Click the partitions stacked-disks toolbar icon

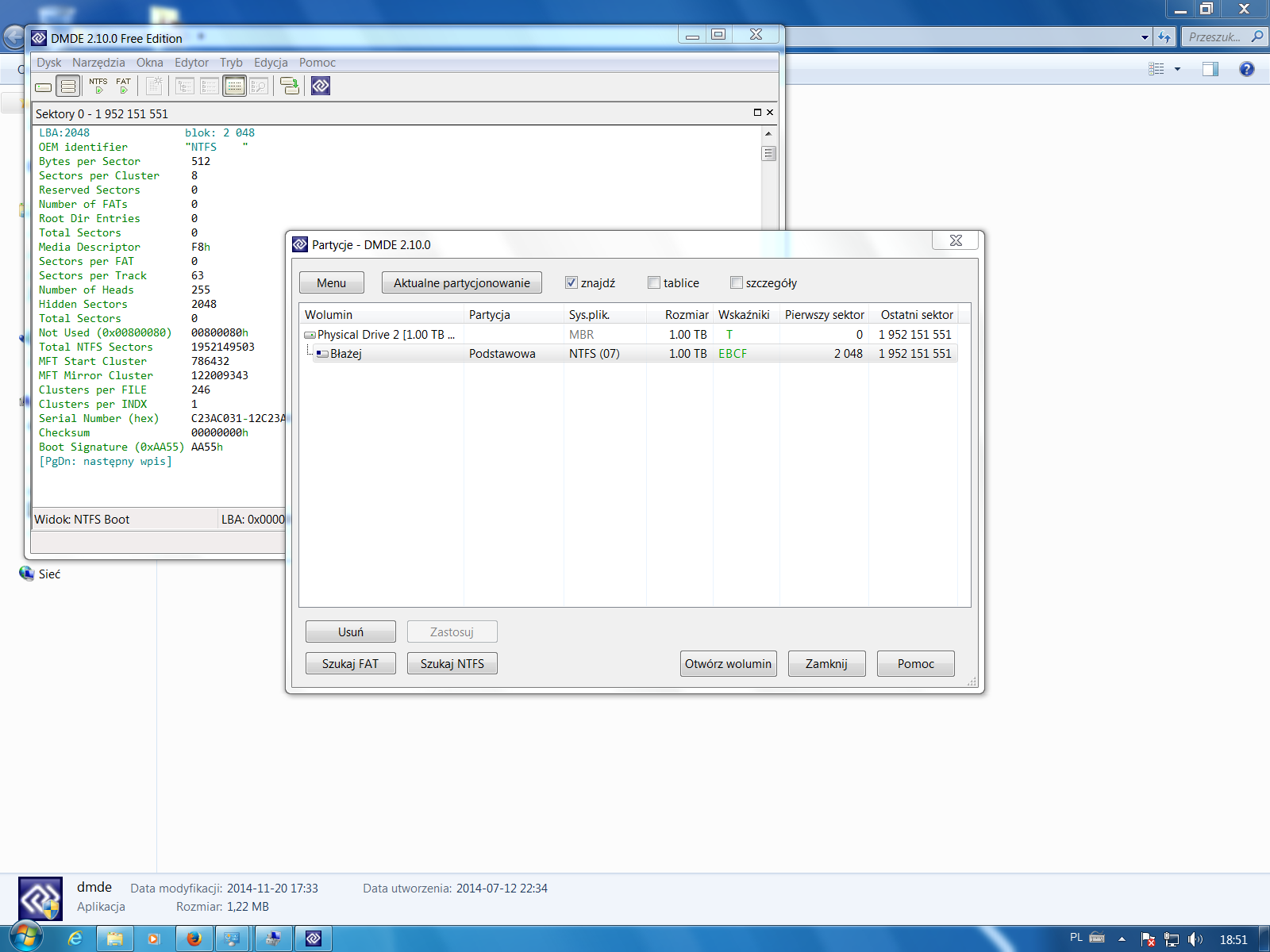68,86
